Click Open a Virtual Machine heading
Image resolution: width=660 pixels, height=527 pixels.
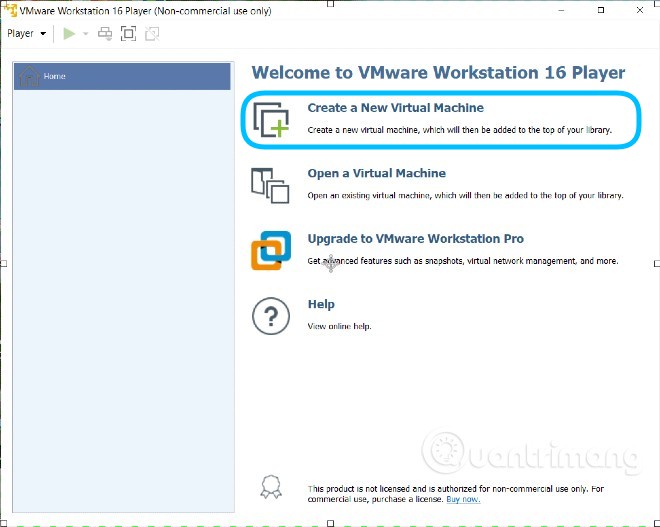pyautogui.click(x=377, y=173)
